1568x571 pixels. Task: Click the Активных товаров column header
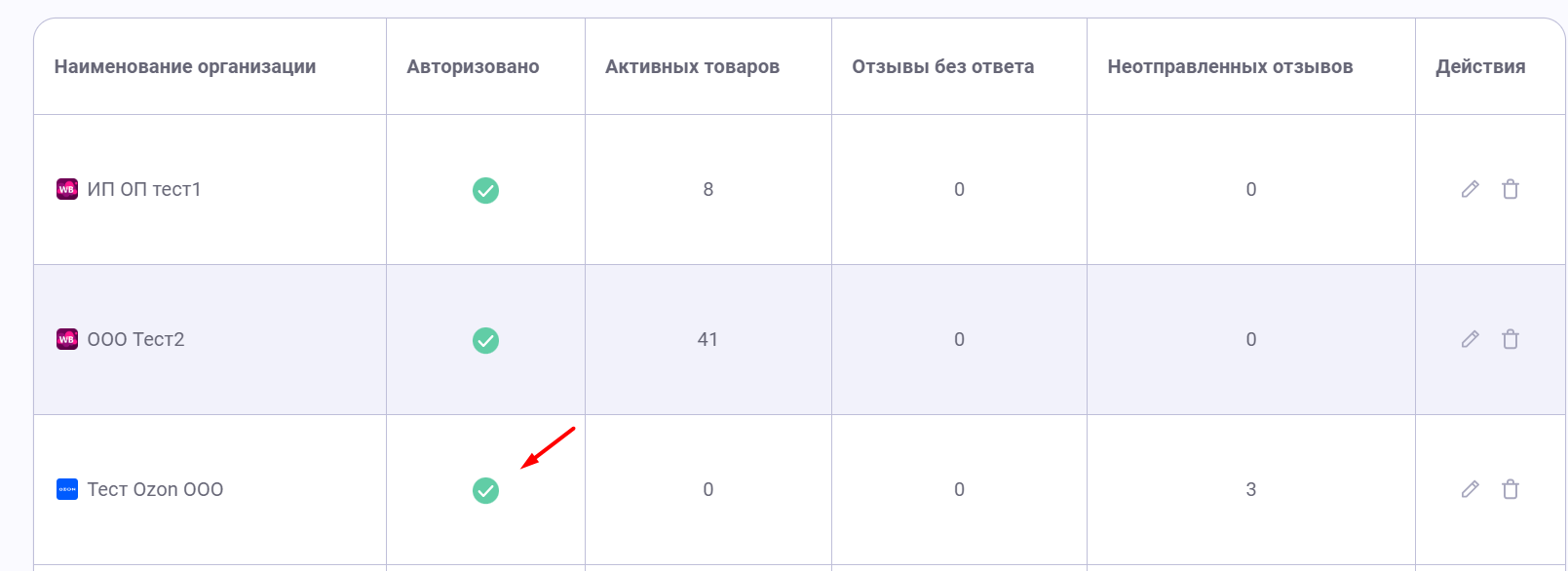pos(692,66)
